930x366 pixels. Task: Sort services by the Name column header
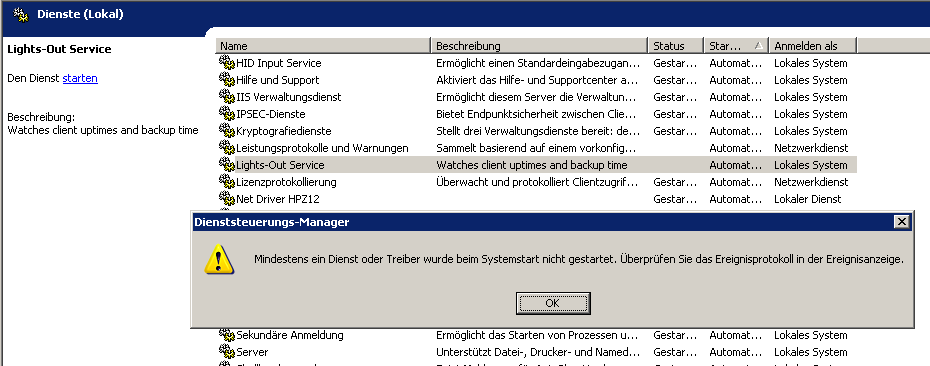[x=323, y=46]
